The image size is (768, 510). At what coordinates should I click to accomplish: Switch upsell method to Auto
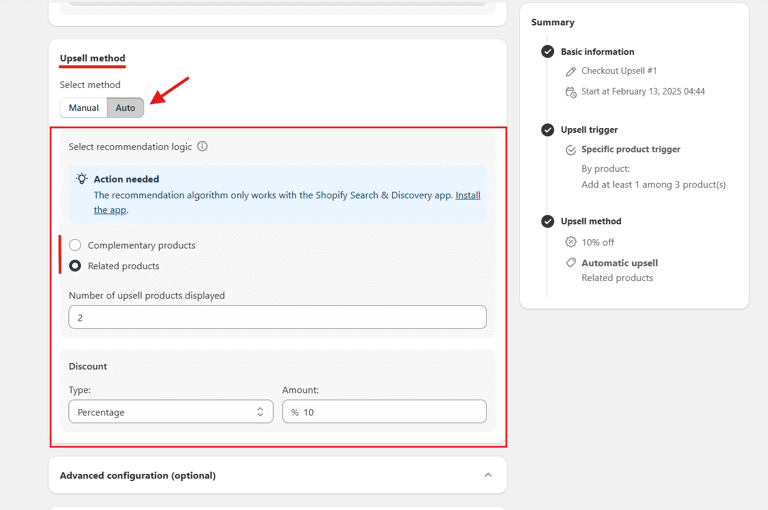(125, 108)
